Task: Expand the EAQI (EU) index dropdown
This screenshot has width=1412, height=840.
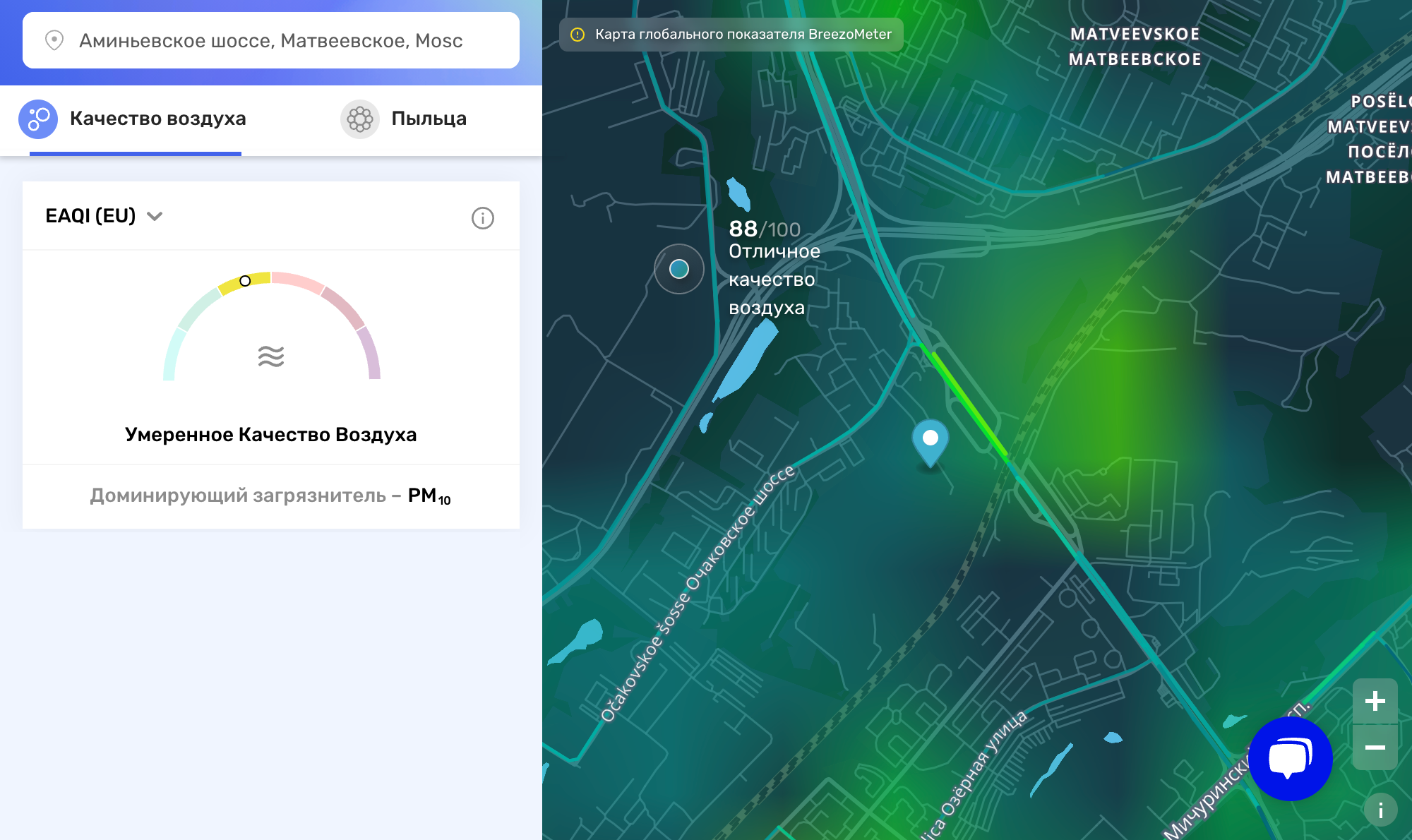Action: (104, 216)
